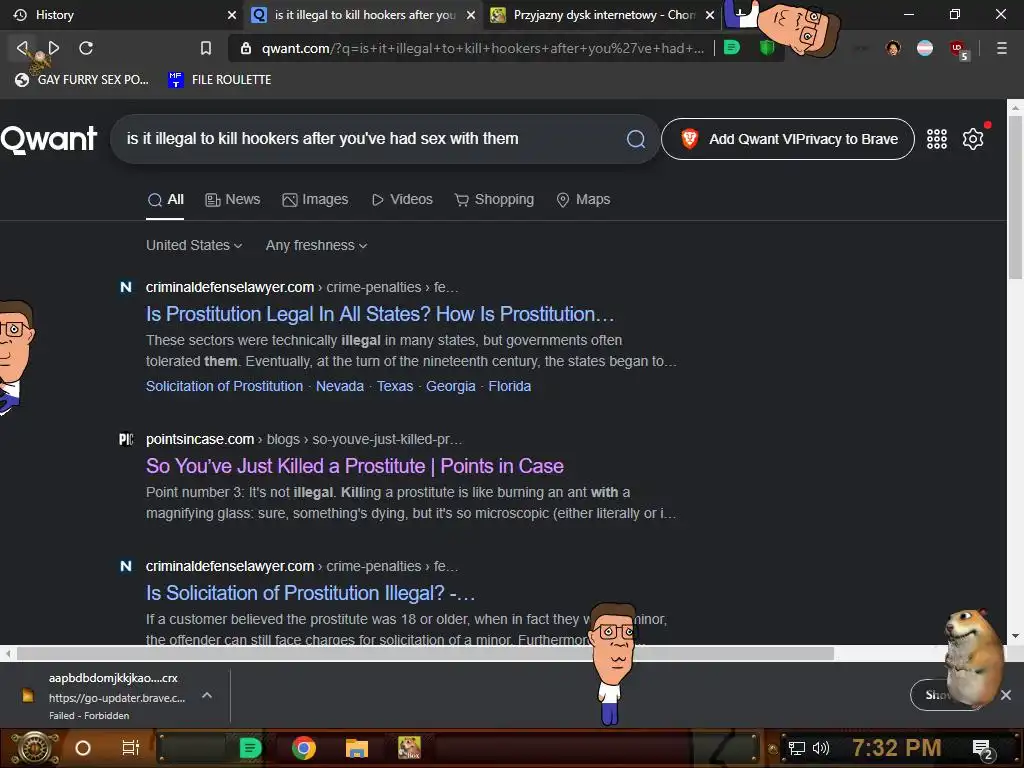Screen dimensions: 1024x768
Task: Open the green chat app on taskbar
Action: pyautogui.click(x=250, y=748)
